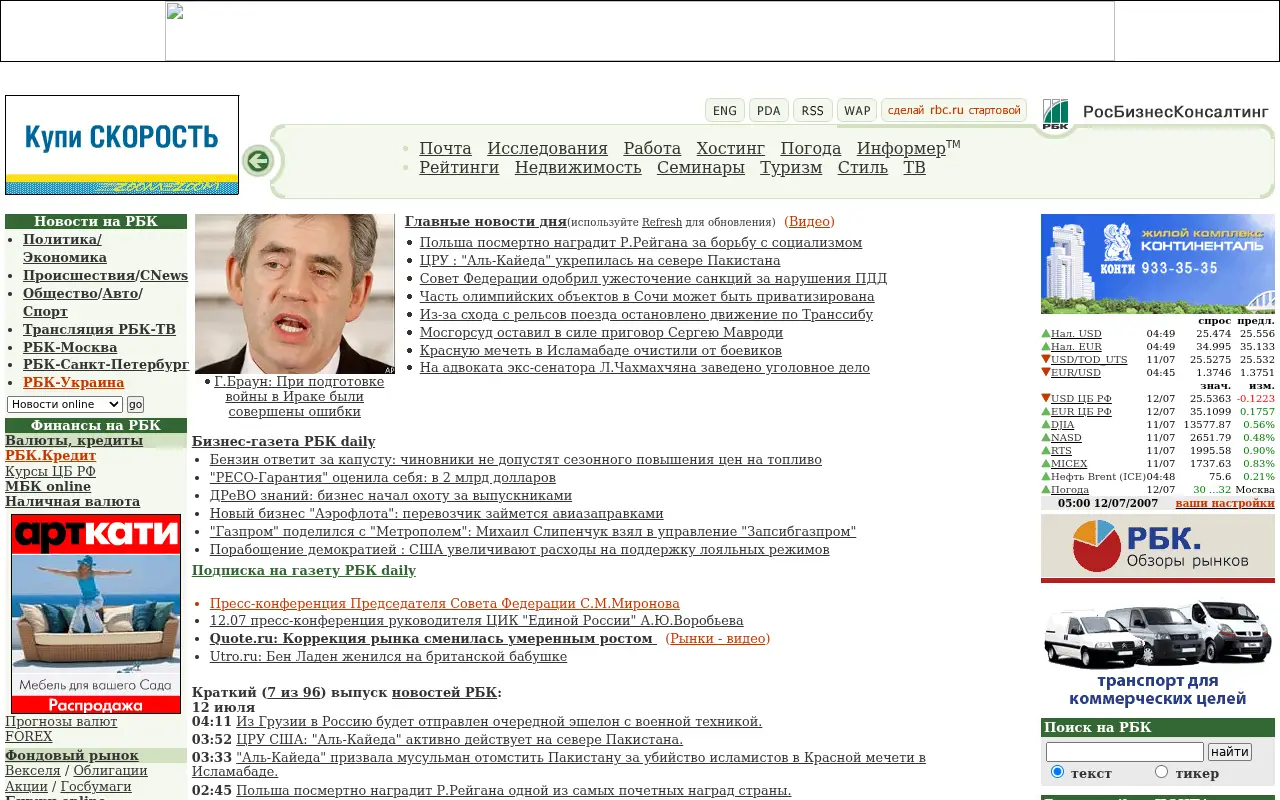Screen dimensions: 1280x800
Task: Open the Прогнозы валют link
Action: click(61, 721)
